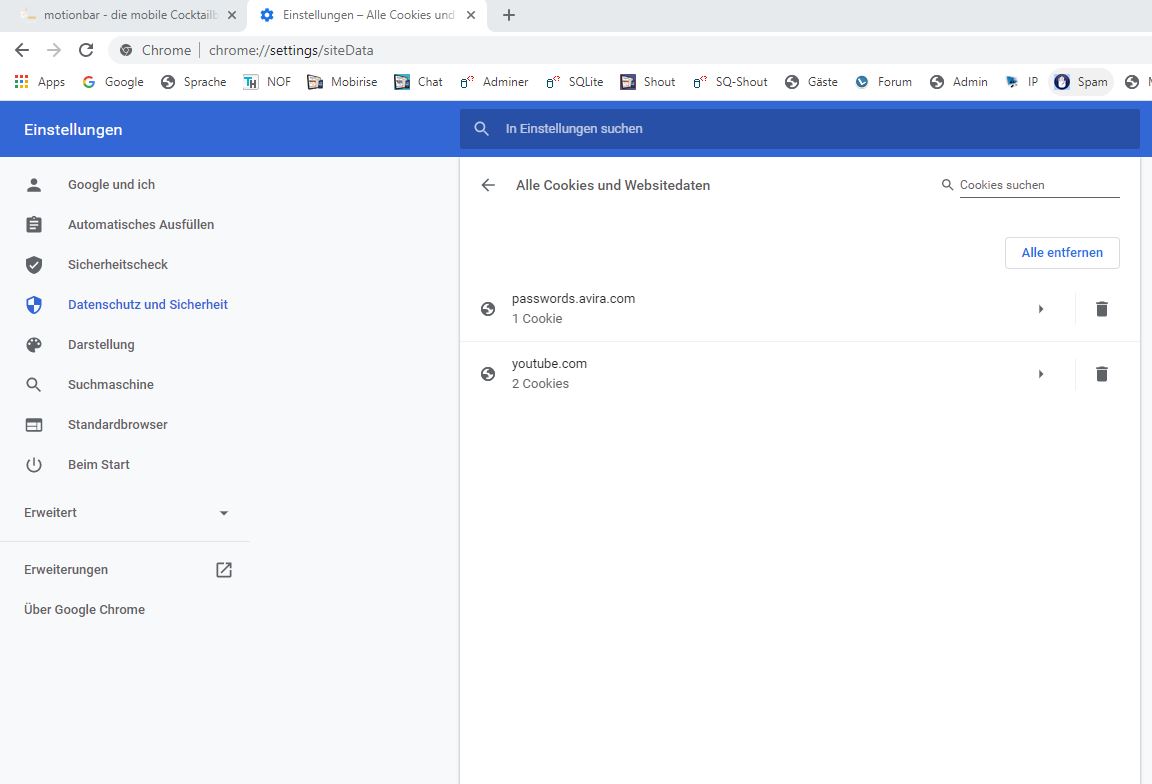Delete passwords.avira.com cookies via trash icon
The image size is (1152, 784).
(1101, 309)
